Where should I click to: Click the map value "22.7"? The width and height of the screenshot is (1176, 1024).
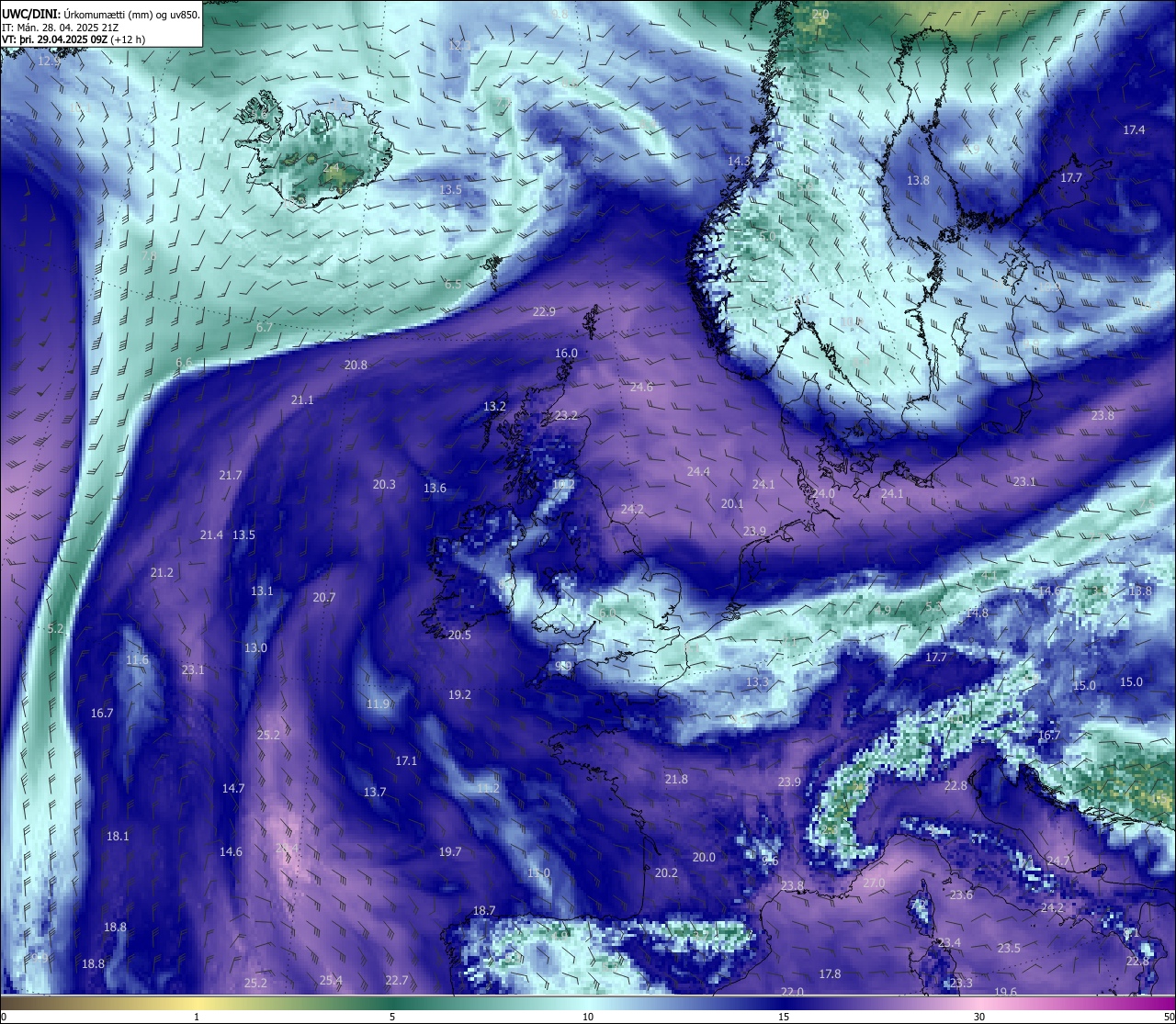(397, 981)
